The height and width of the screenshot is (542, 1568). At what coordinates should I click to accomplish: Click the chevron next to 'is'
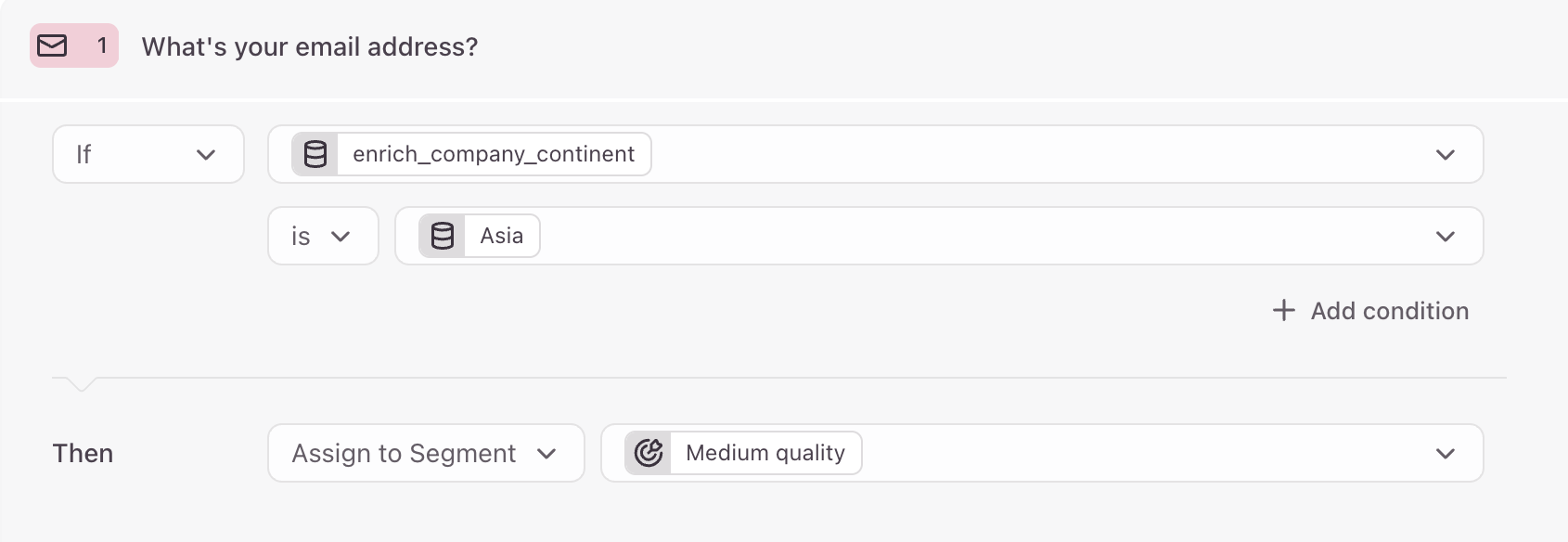point(341,236)
